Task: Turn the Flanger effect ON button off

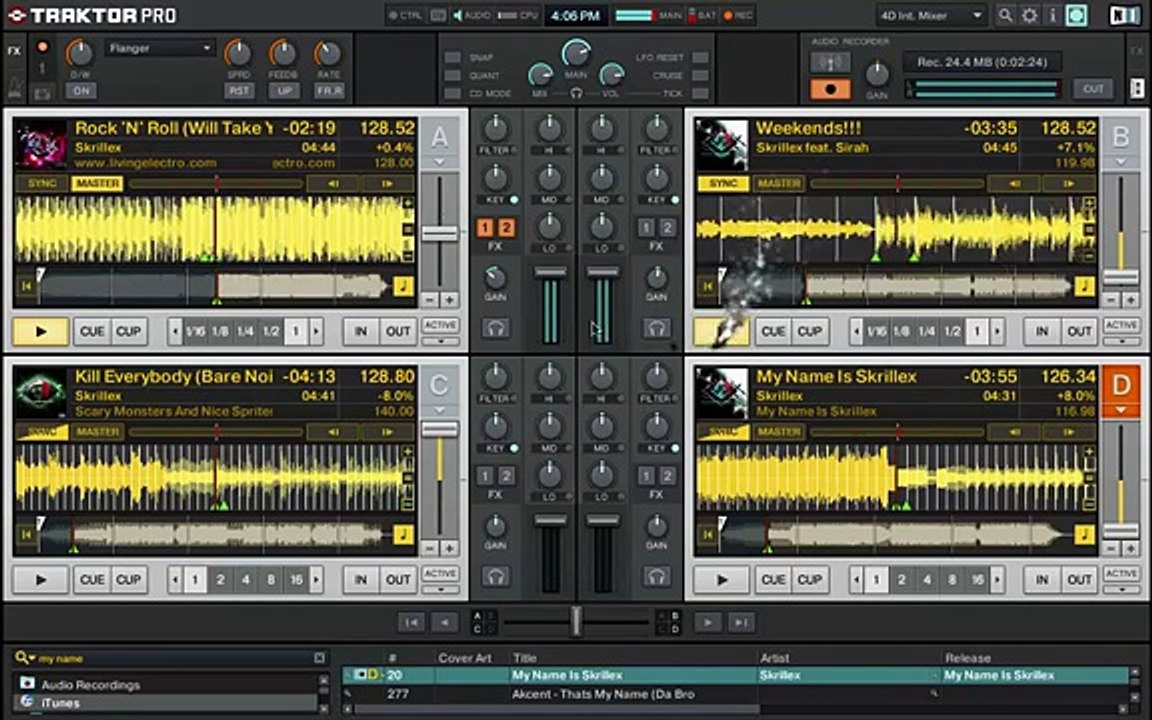Action: click(81, 91)
